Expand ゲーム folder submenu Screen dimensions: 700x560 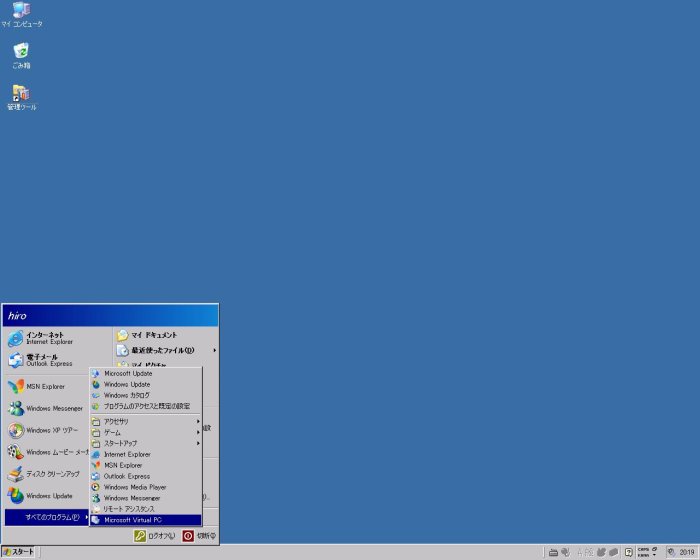[146, 432]
